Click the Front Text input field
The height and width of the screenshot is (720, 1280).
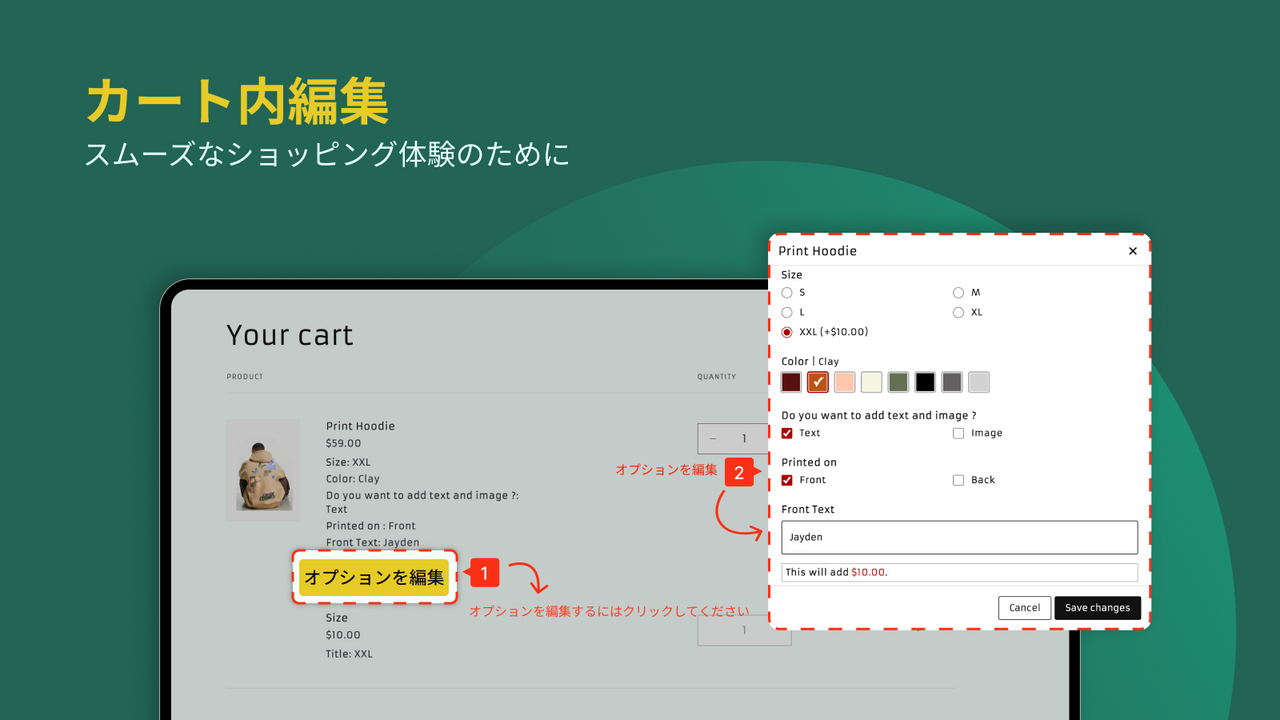pyautogui.click(x=959, y=537)
